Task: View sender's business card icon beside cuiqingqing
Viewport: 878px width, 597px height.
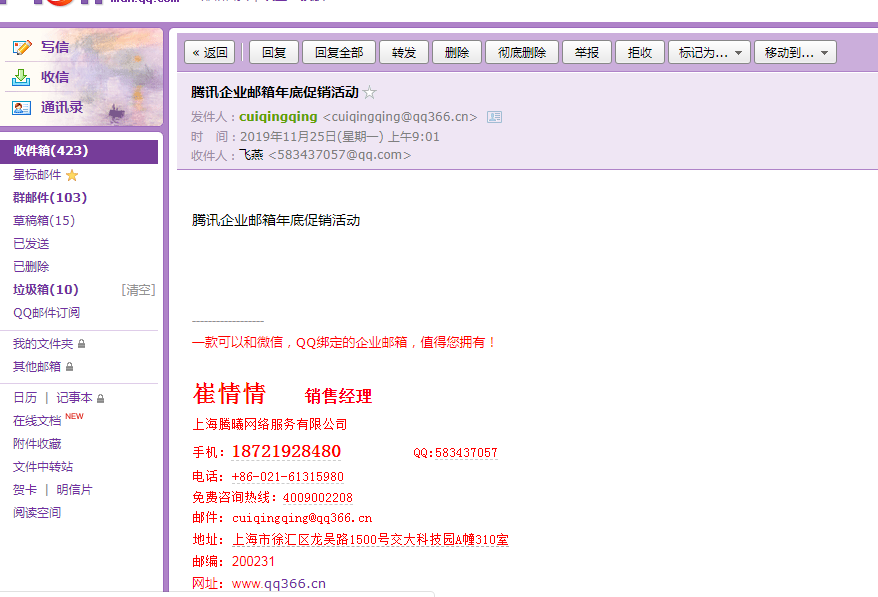Action: pyautogui.click(x=494, y=116)
